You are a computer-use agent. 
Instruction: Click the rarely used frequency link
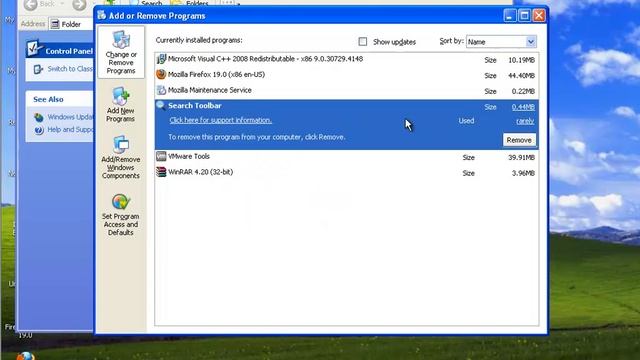click(x=525, y=121)
